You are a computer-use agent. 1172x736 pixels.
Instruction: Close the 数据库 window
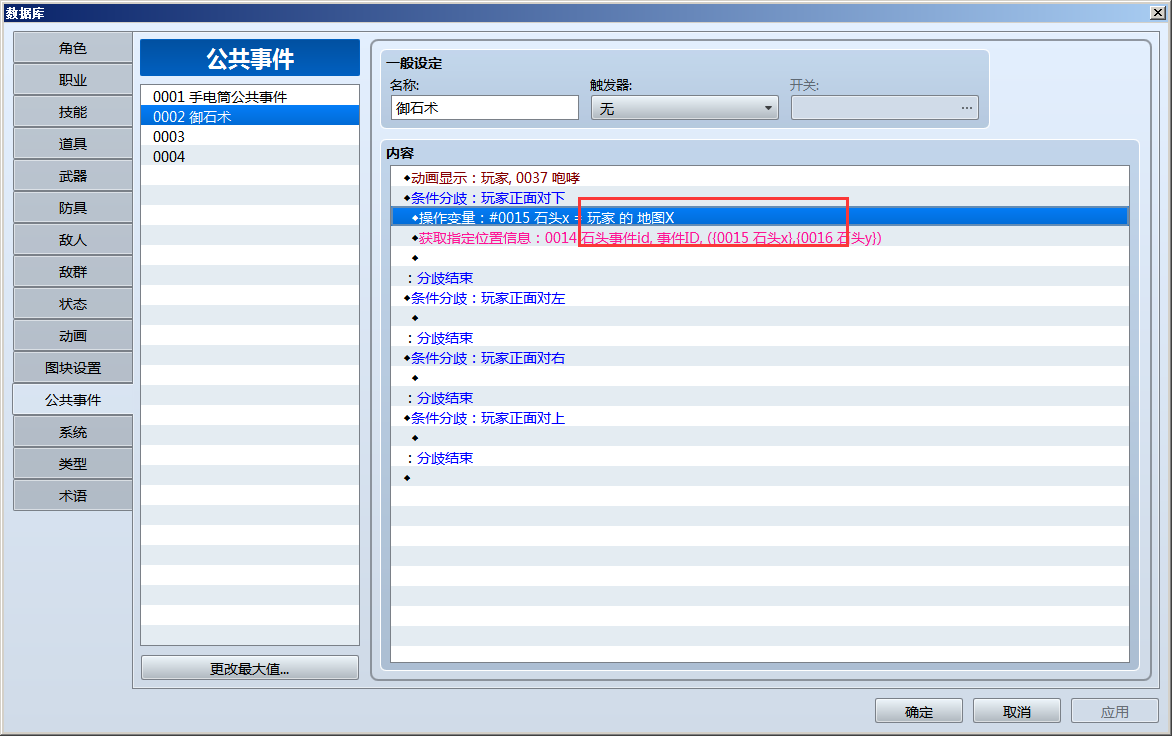1158,12
